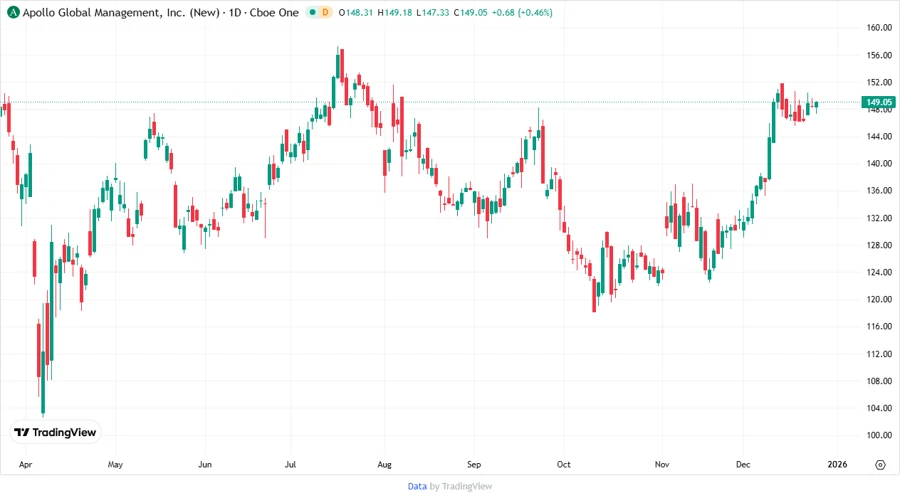The width and height of the screenshot is (900, 498).
Task: Open chart settings gear icon
Action: [880, 465]
